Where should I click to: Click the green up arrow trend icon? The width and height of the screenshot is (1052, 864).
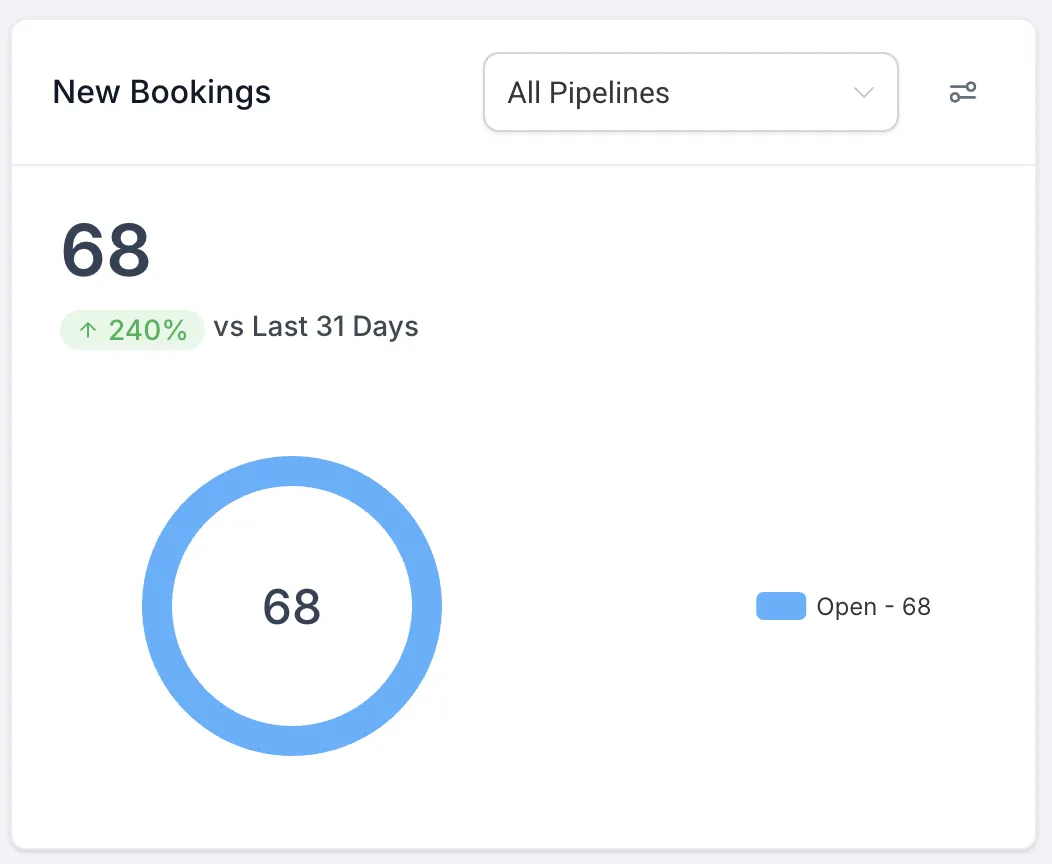[88, 330]
